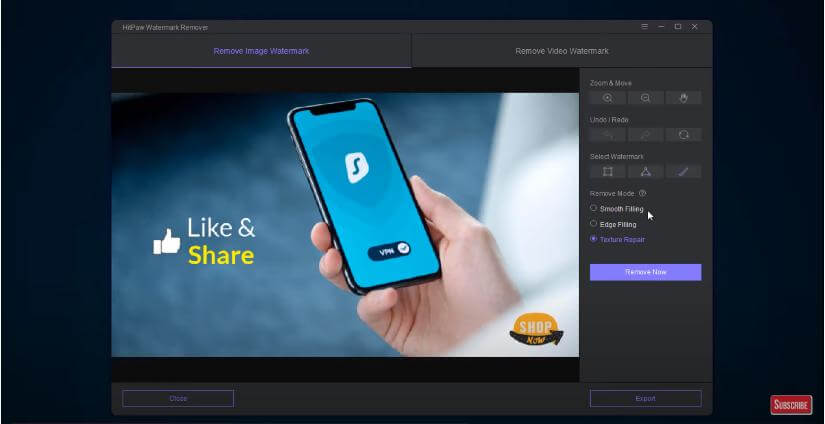This screenshot has height=424, width=825.
Task: Click the undo arrow icon
Action: [608, 135]
